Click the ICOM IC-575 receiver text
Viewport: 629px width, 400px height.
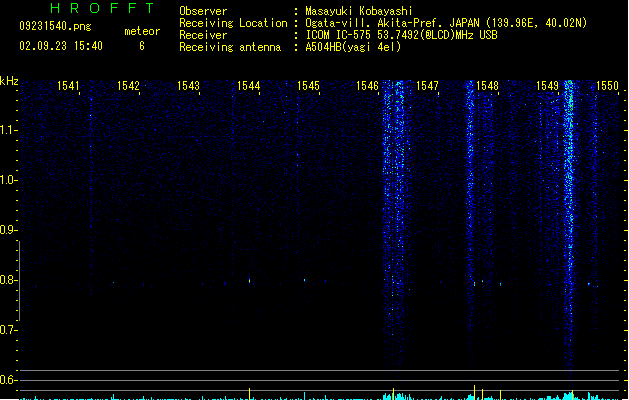pyautogui.click(x=401, y=35)
